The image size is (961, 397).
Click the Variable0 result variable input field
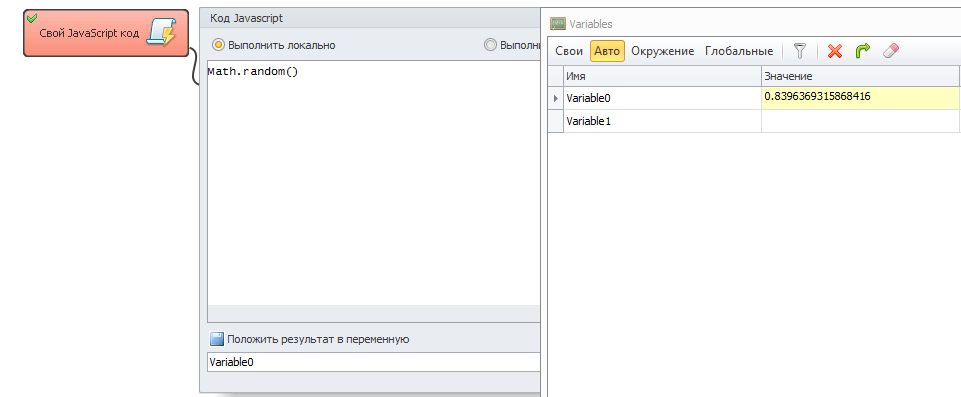(x=374, y=361)
